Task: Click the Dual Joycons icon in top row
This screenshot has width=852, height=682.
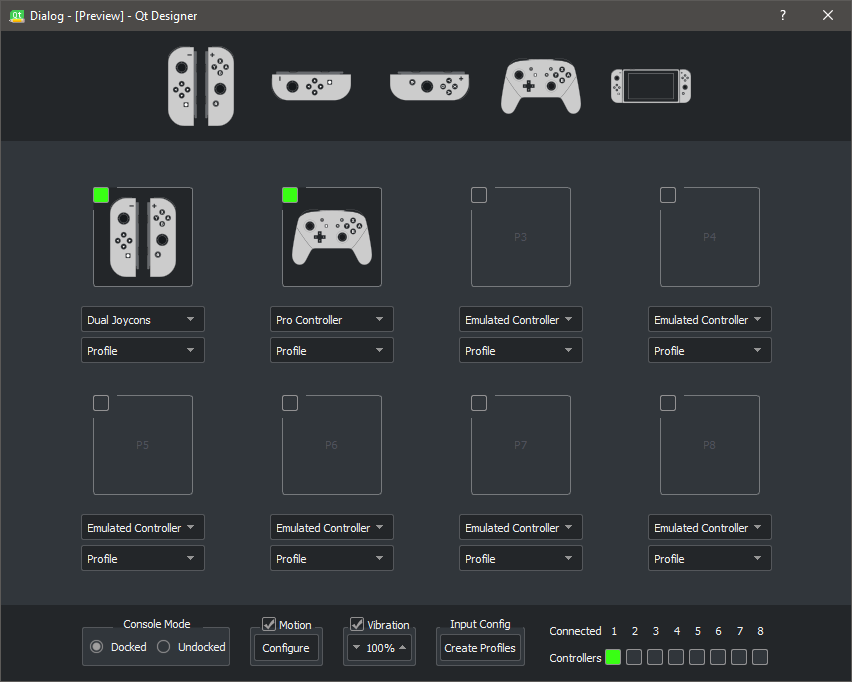Action: [x=201, y=86]
